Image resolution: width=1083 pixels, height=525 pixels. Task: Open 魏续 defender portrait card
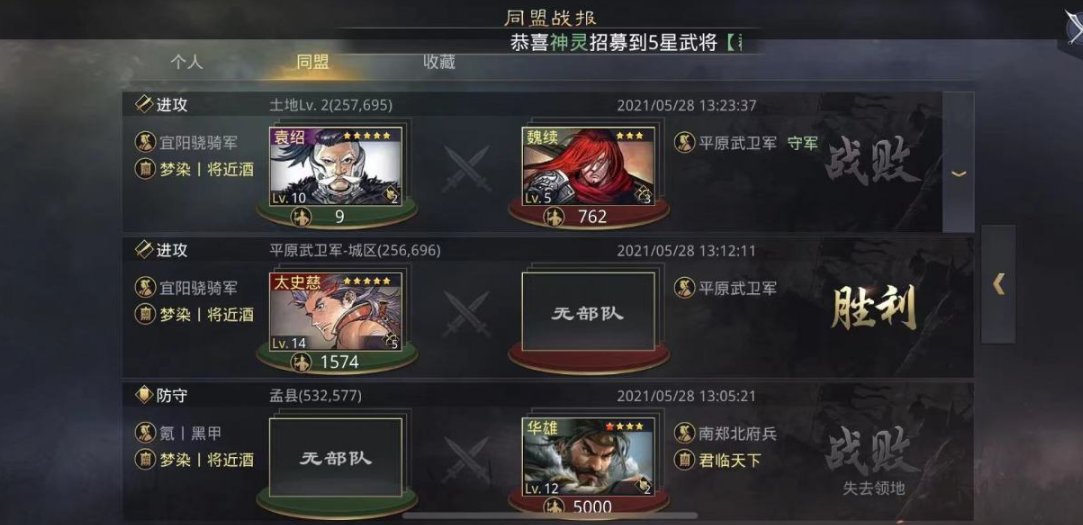point(588,166)
